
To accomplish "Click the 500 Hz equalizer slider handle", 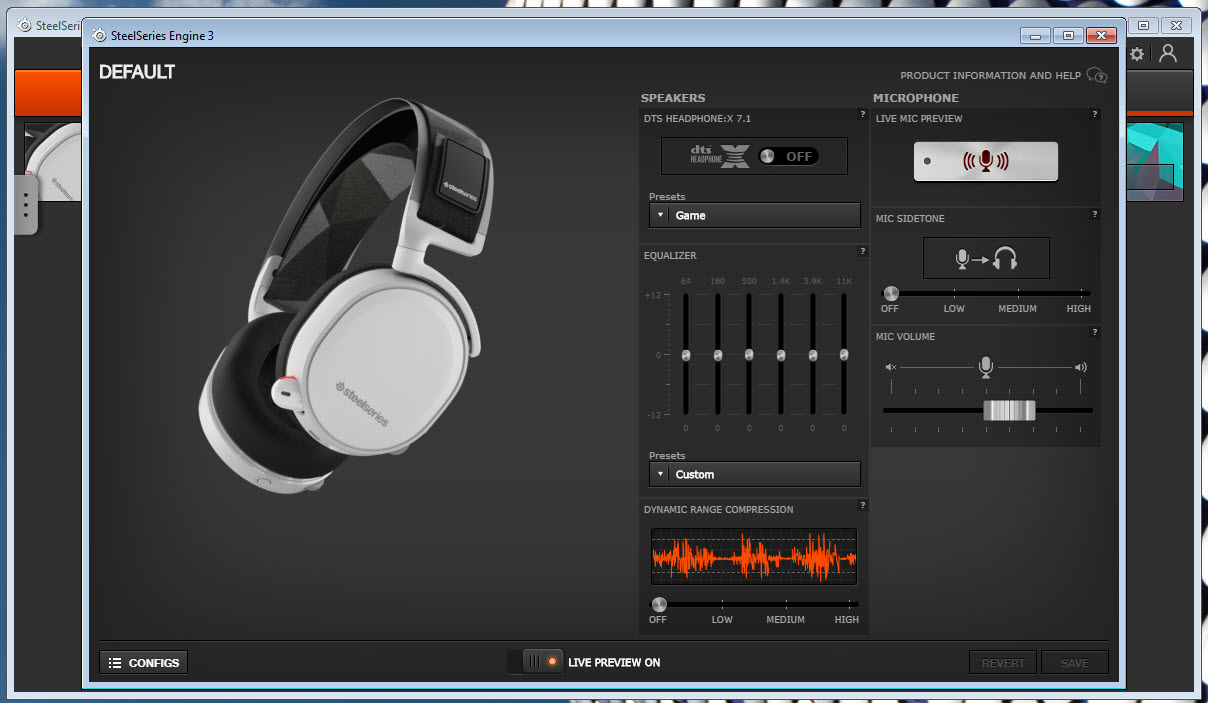I will (x=749, y=355).
